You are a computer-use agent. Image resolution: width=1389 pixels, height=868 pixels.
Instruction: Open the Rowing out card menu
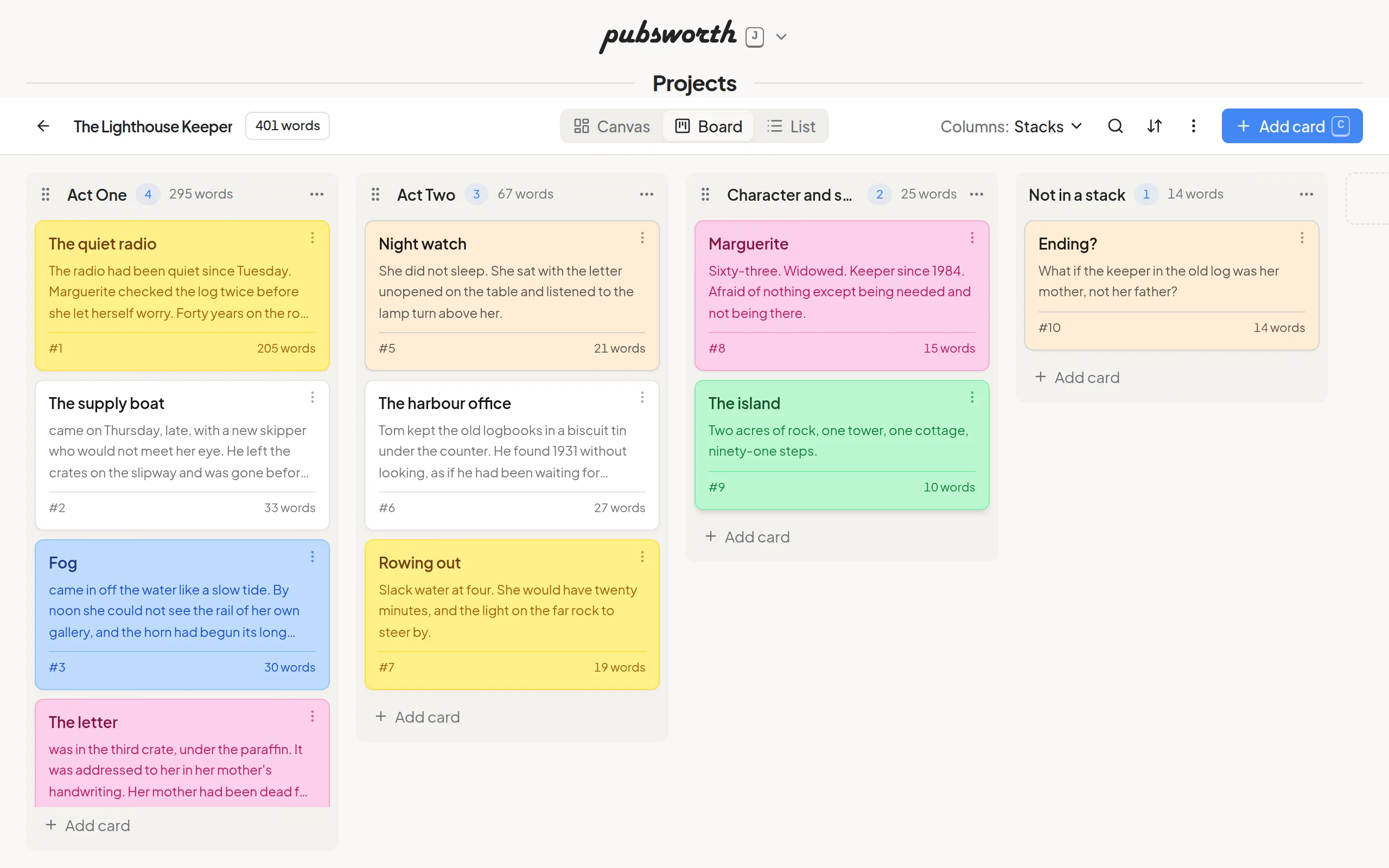[x=642, y=557]
